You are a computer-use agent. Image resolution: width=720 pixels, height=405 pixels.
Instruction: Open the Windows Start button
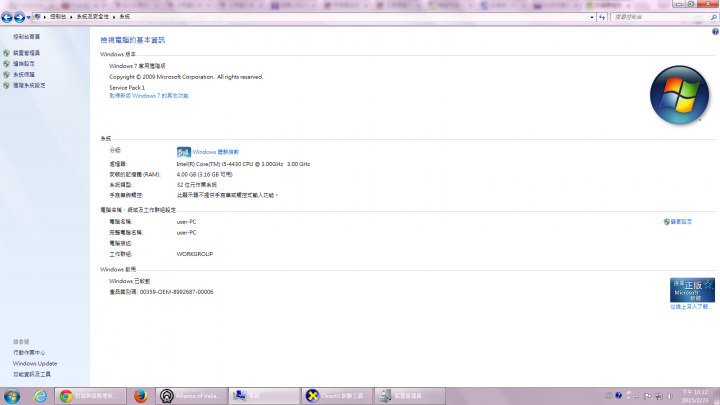pos(12,396)
